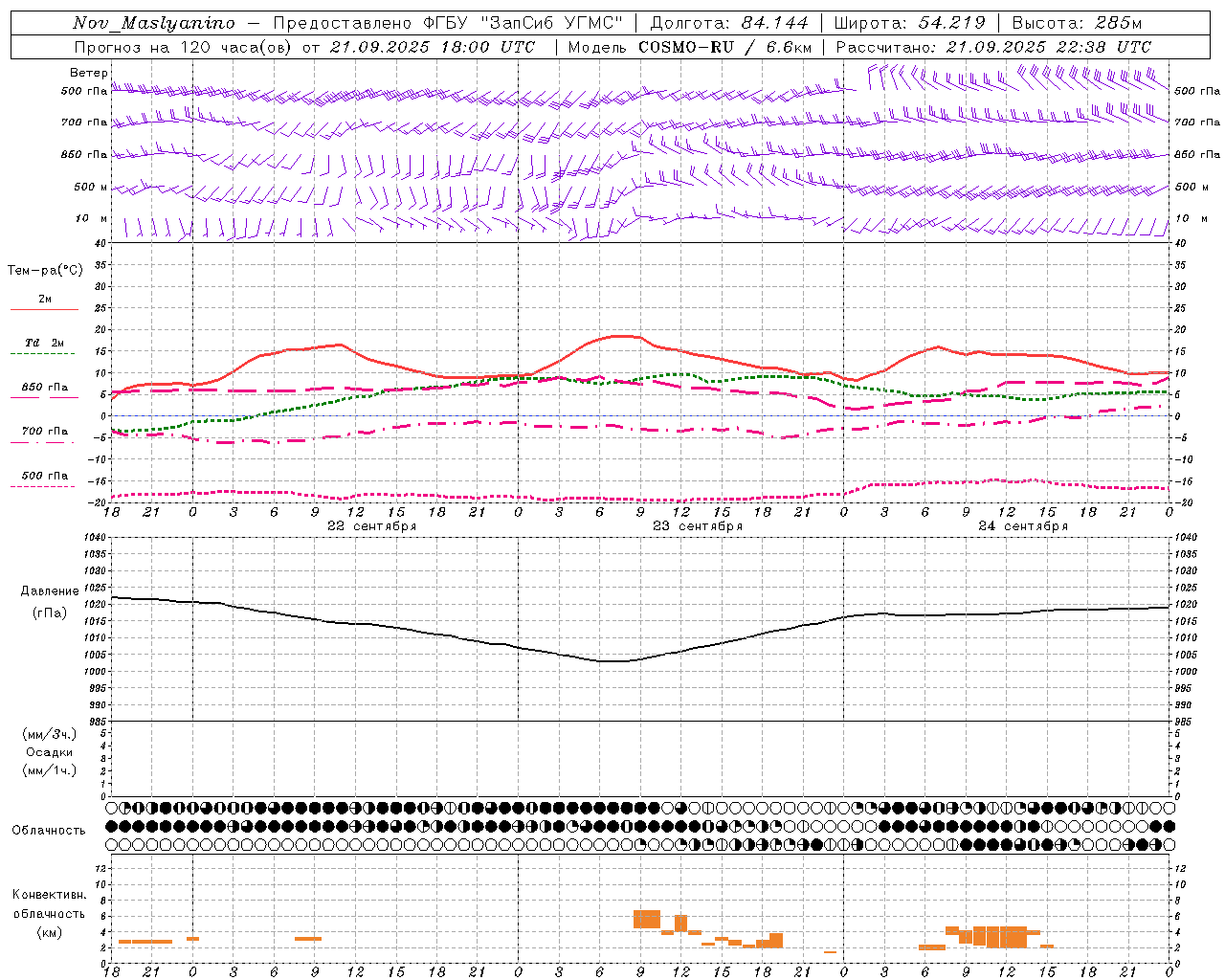
Task: Click the Ветер section label
Action: click(89, 73)
